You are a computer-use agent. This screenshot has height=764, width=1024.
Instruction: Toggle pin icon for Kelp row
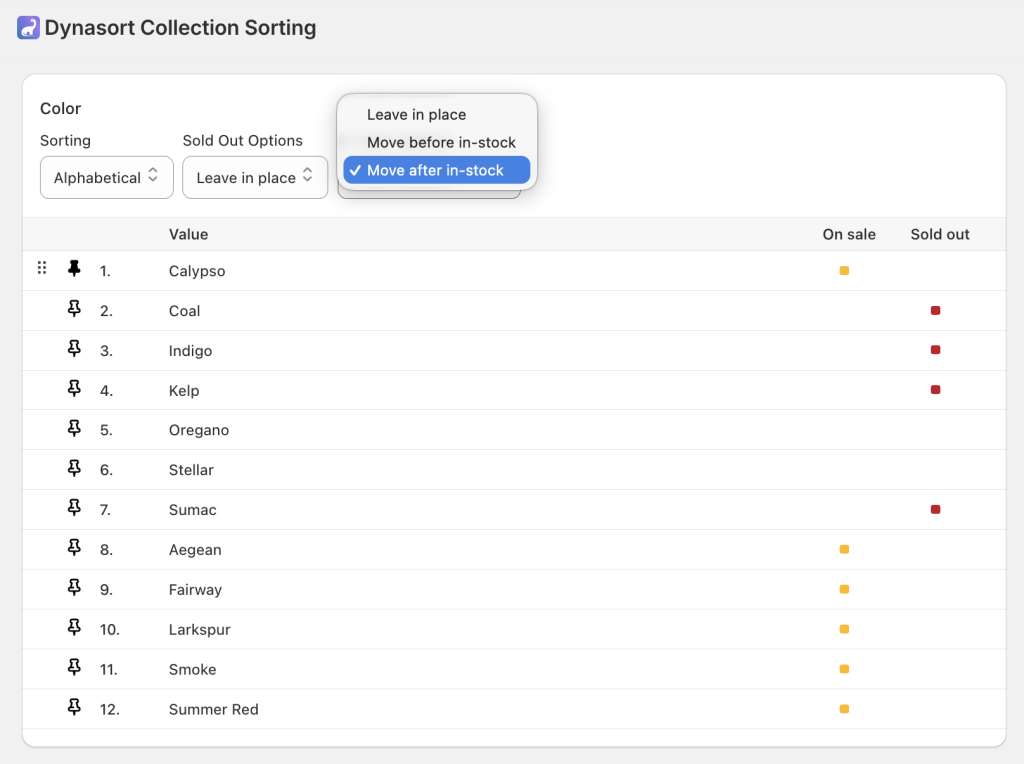tap(74, 389)
